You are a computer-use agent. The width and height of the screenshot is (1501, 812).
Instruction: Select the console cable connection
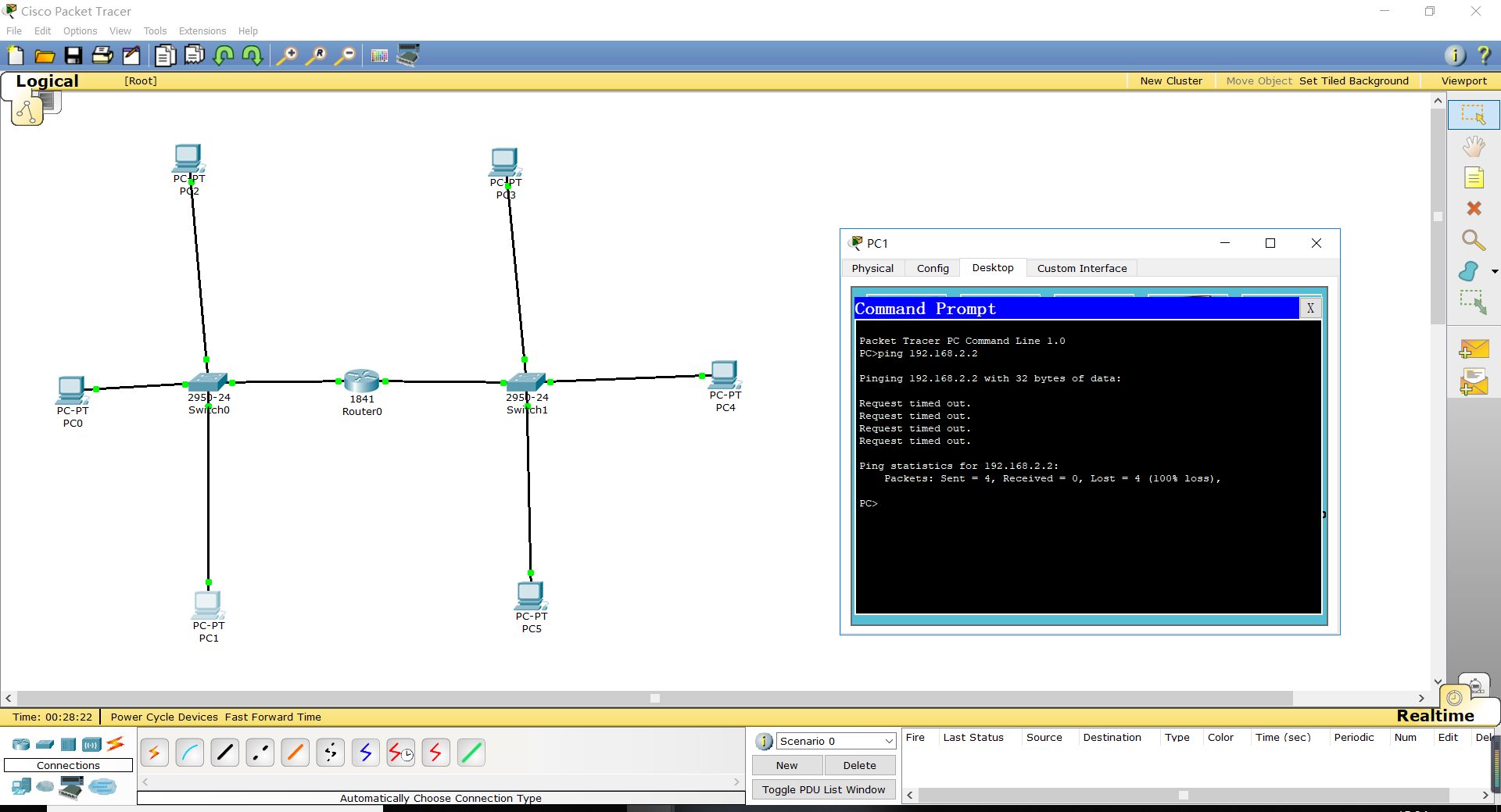tap(190, 753)
